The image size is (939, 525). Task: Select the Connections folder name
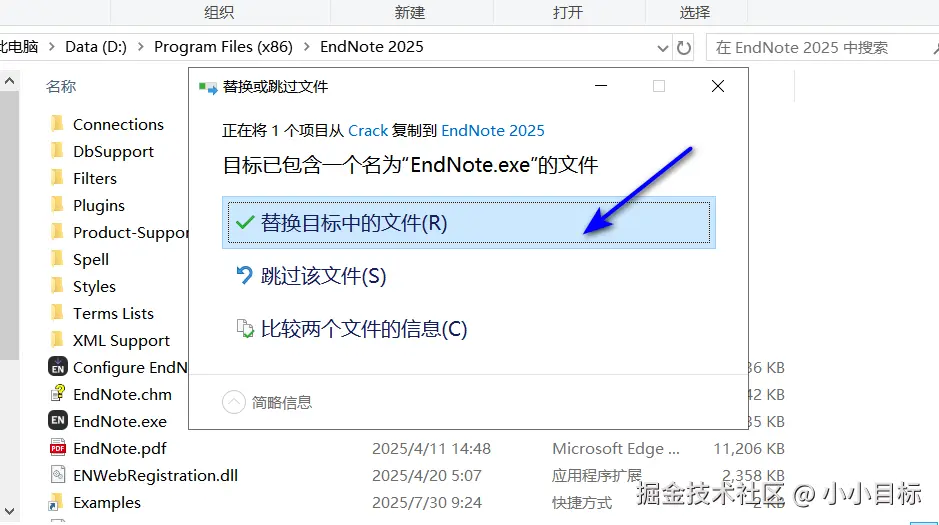click(118, 124)
